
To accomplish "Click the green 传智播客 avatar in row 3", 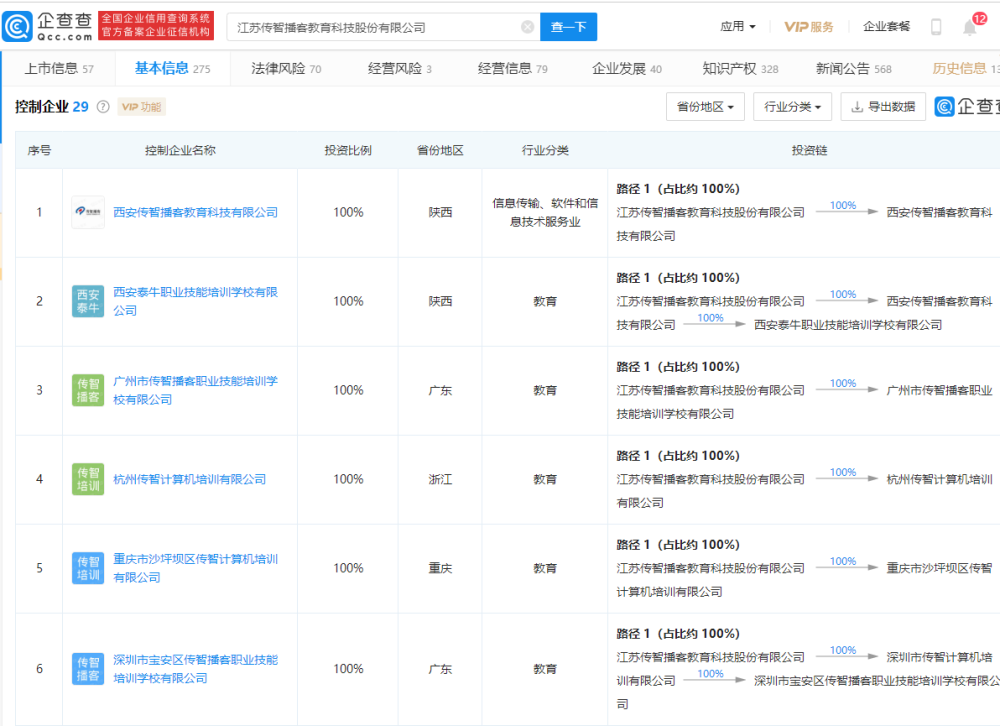I will tap(88, 390).
